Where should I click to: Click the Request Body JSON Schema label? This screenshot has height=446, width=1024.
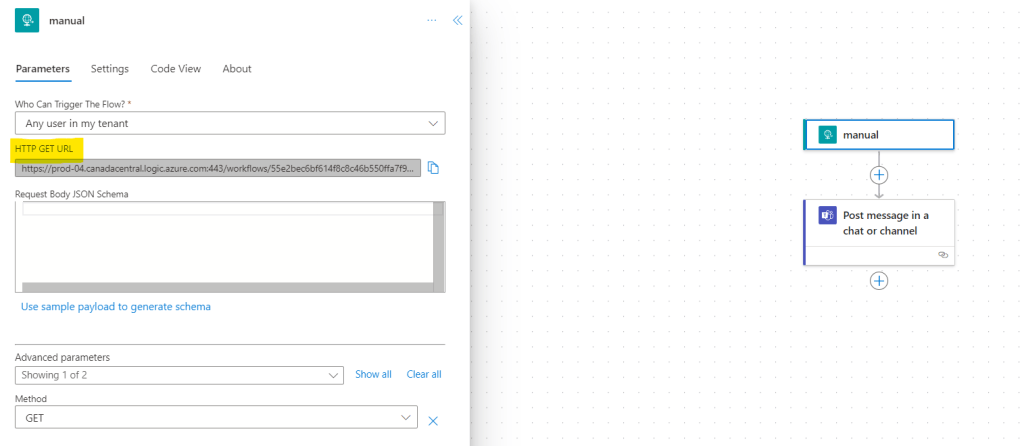[72, 193]
